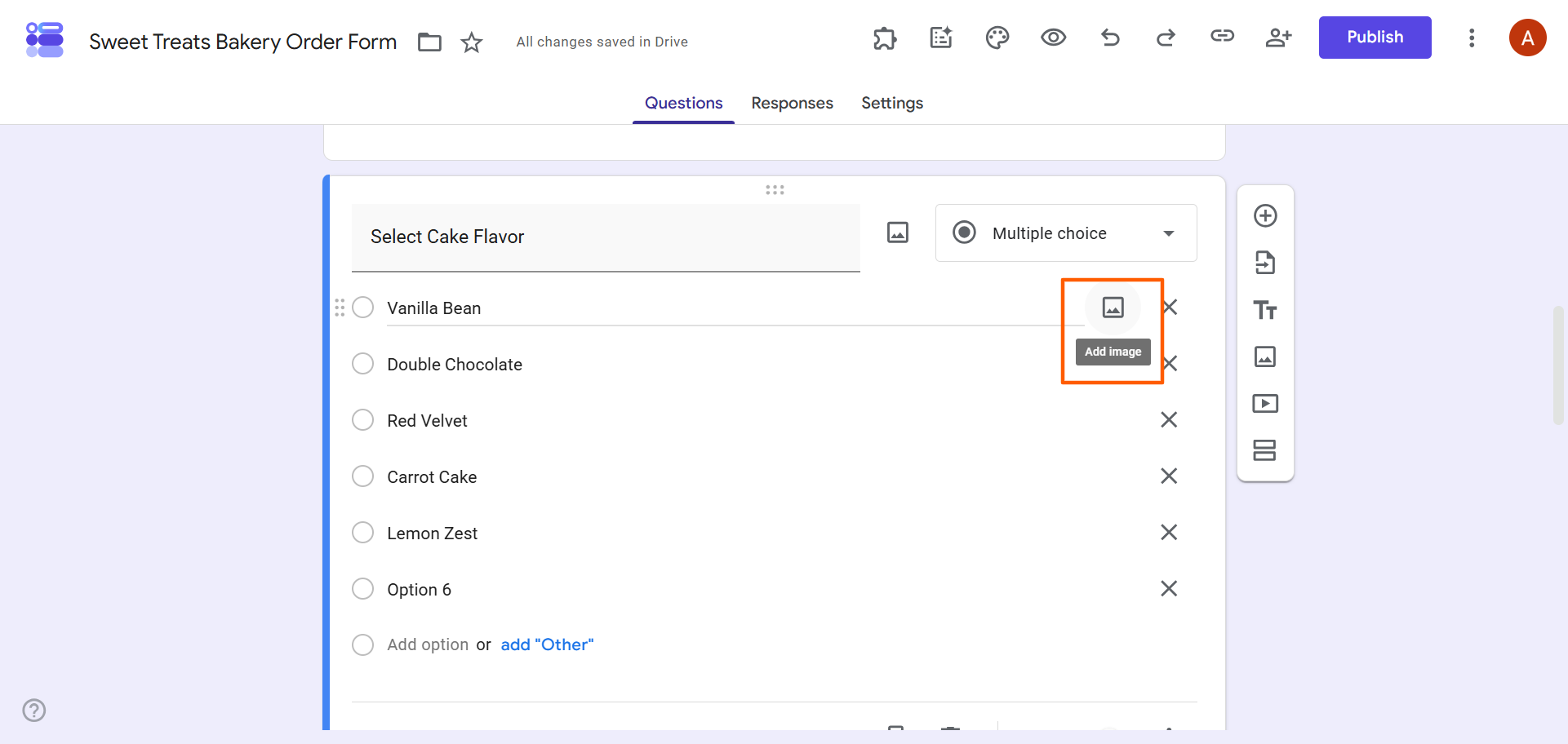Add an image from the sidebar

coord(1265,356)
